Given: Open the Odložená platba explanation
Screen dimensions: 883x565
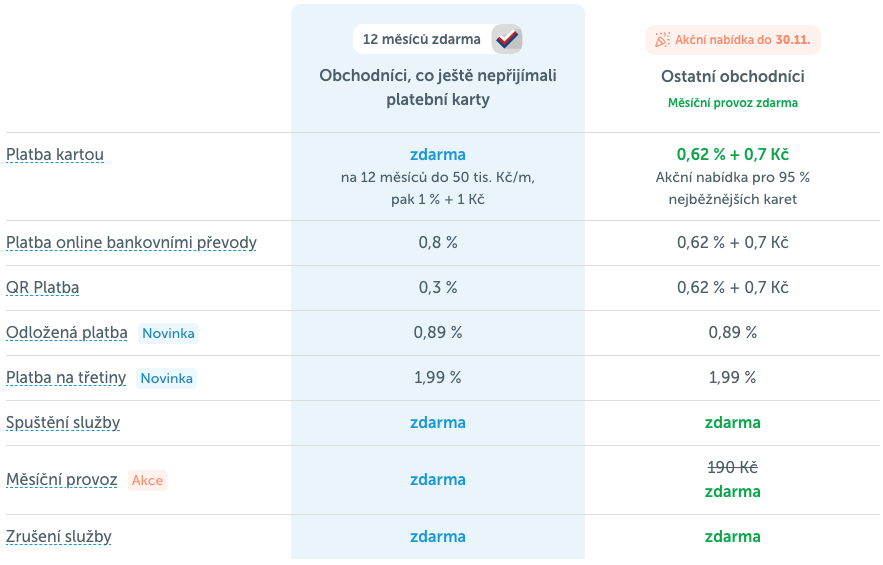Looking at the screenshot, I should click(67, 333).
